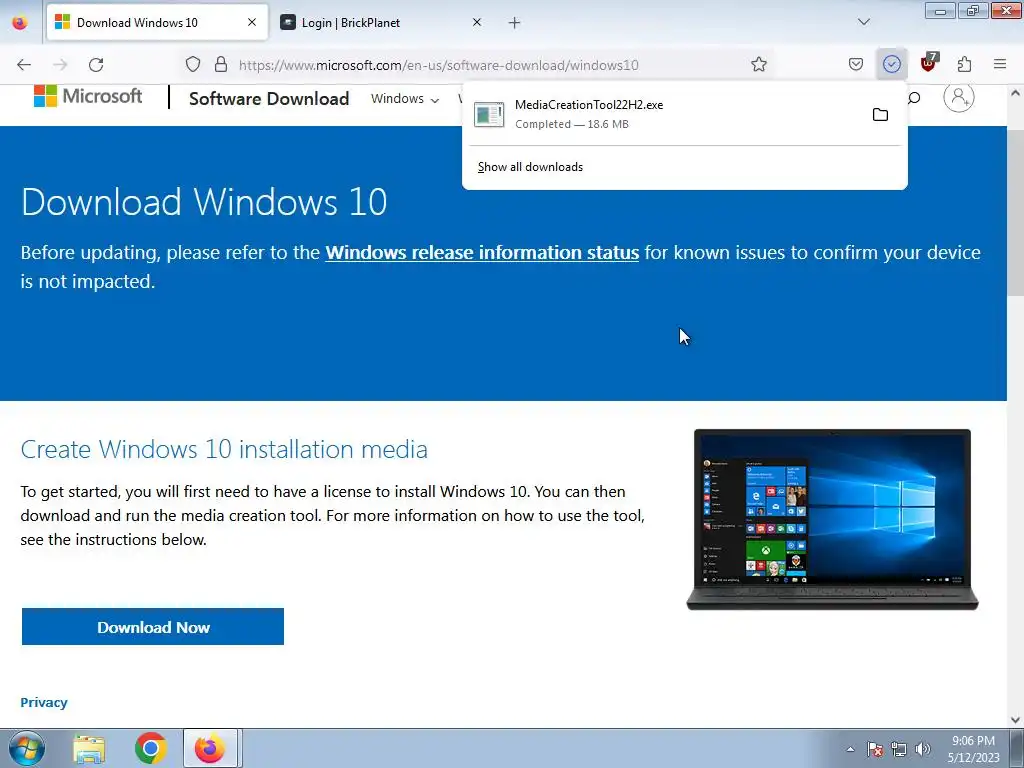Click the Create Windows 10 installation media heading
1024x768 pixels.
point(224,449)
